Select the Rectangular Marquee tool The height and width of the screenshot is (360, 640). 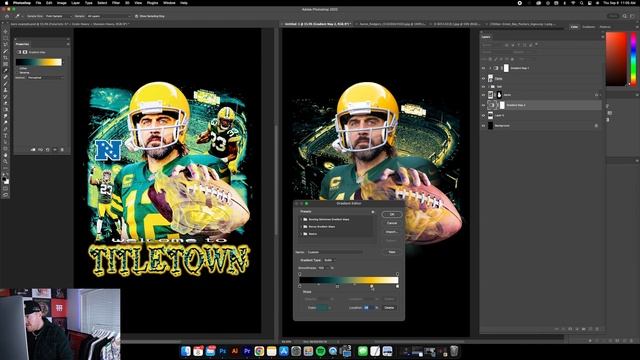pos(5,38)
